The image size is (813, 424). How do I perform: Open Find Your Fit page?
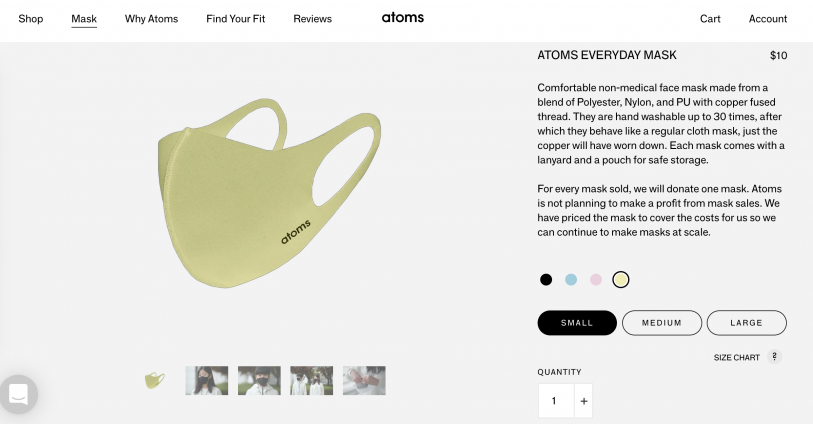point(235,19)
